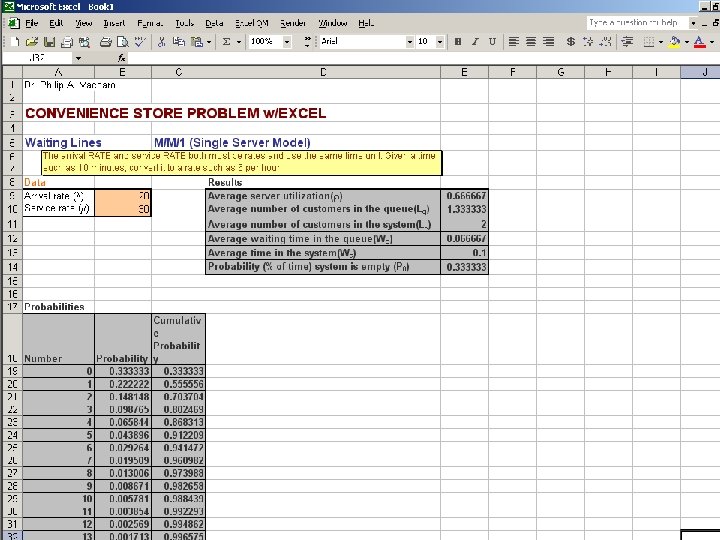This screenshot has height=540, width=720.
Task: Toggle Italic formatting
Action: coord(475,42)
